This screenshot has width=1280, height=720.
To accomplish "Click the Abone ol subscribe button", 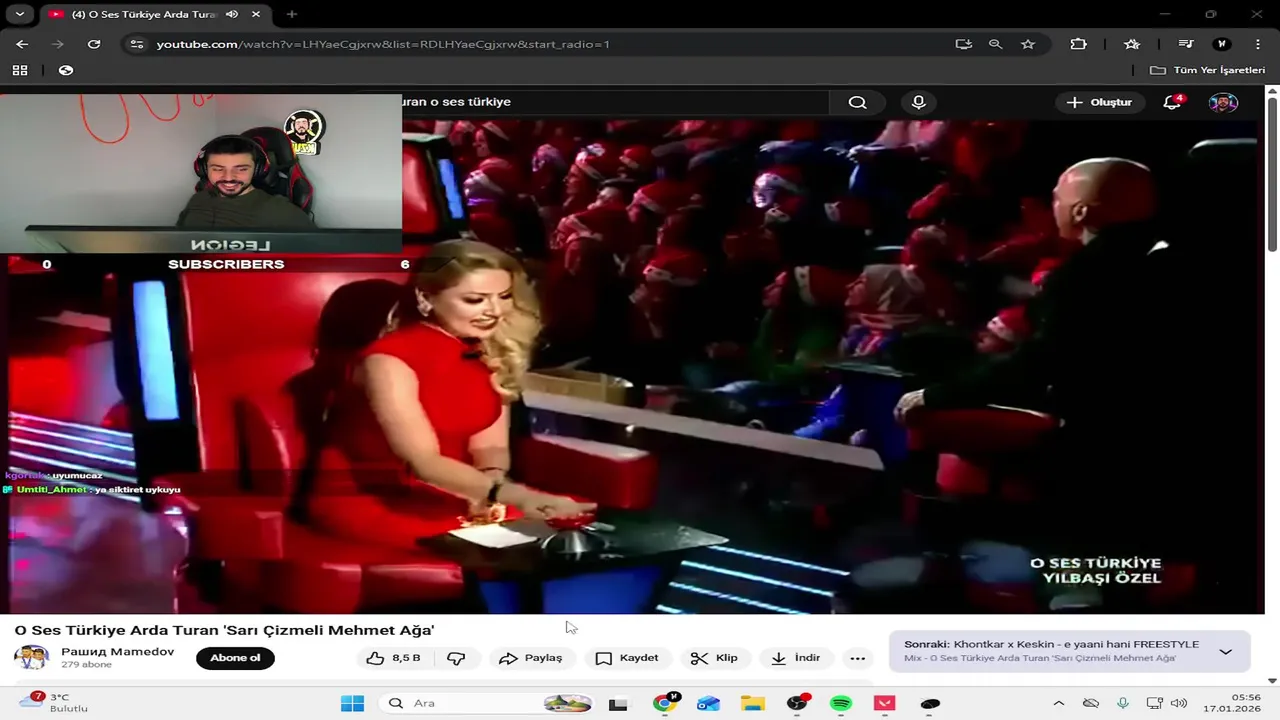I will tap(235, 658).
